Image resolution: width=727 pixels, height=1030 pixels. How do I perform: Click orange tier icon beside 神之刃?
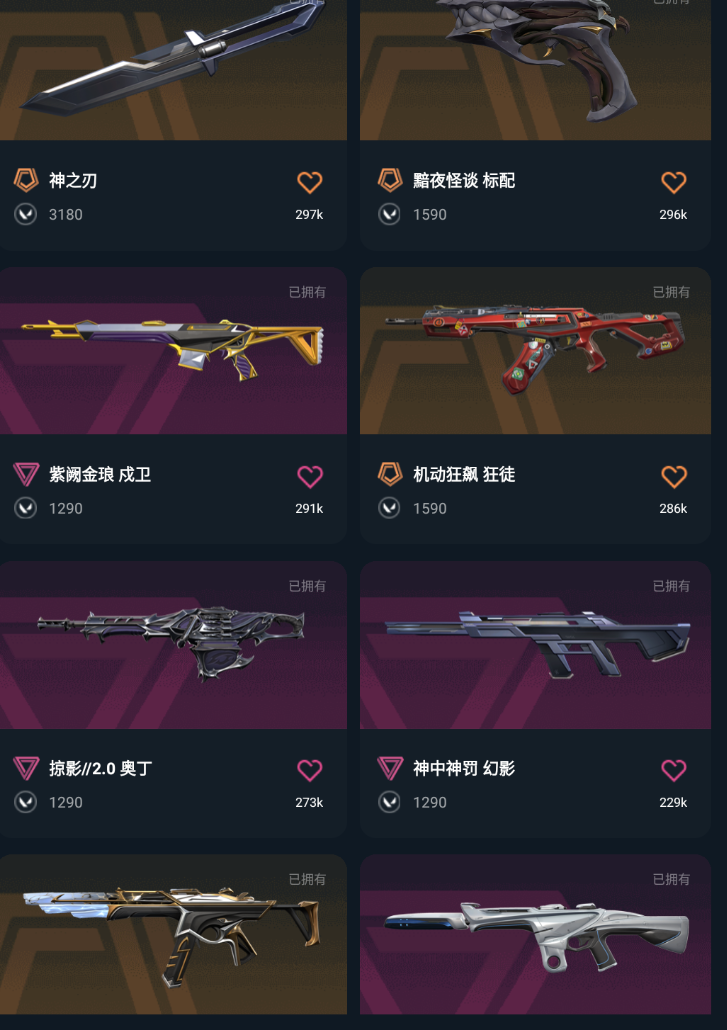[26, 180]
